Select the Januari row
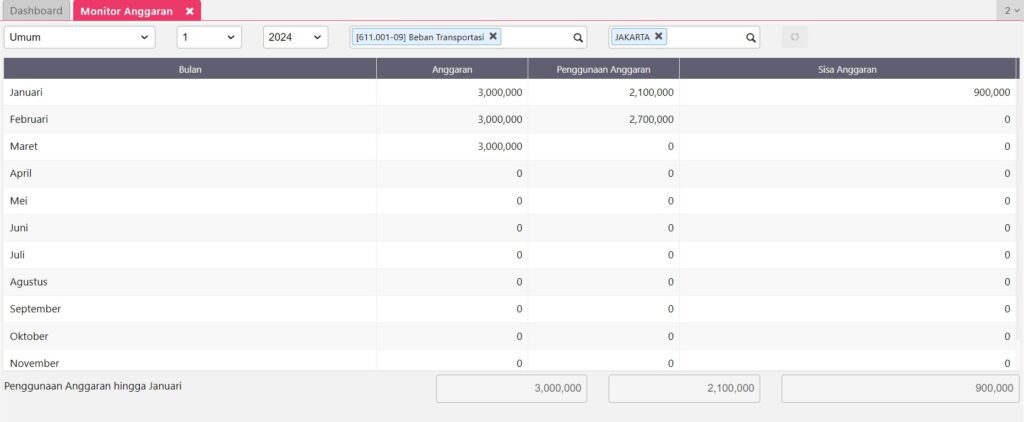The height and width of the screenshot is (422, 1024). pyautogui.click(x=190, y=92)
